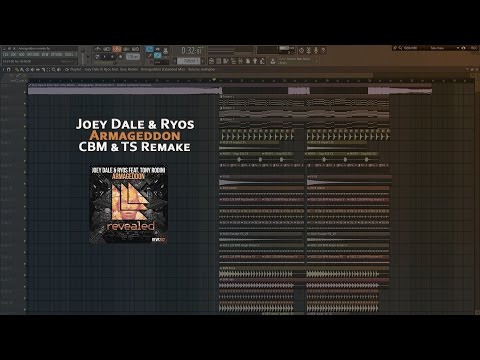Mute playlist track 3 with its dot

pyautogui.click(x=25, y=115)
